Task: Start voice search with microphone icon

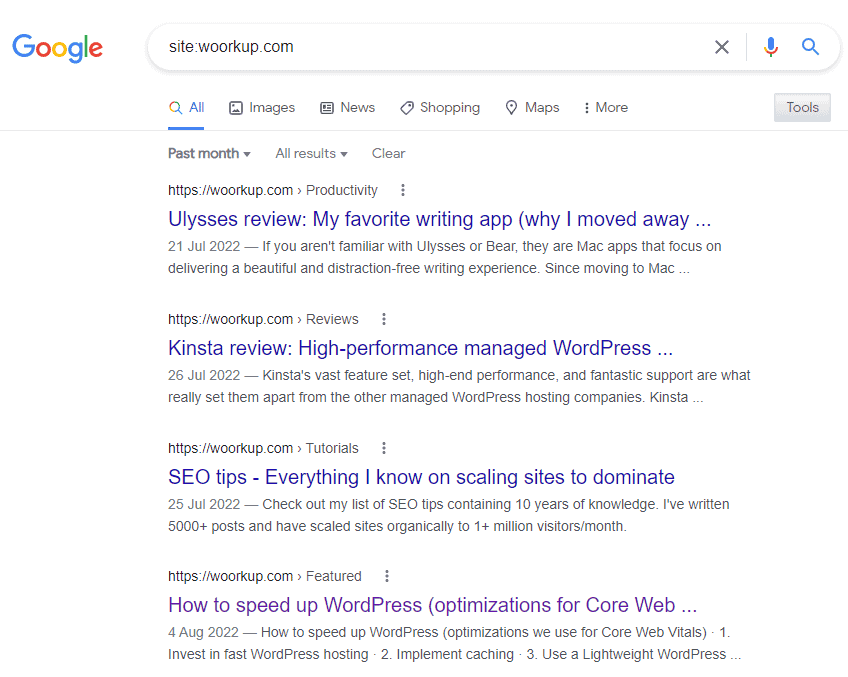Action: pos(770,47)
